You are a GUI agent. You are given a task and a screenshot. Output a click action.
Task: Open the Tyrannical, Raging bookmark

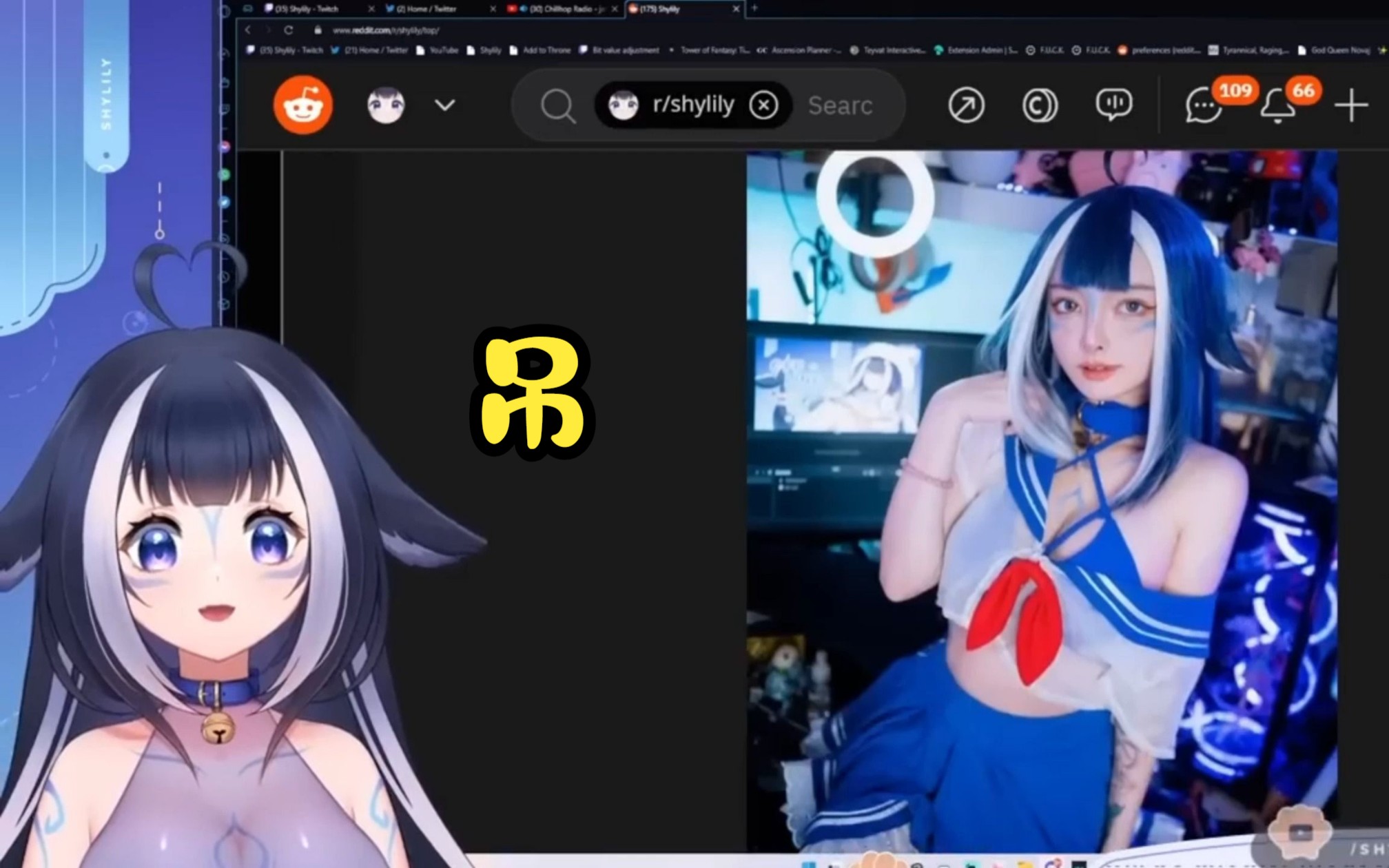[1248, 50]
